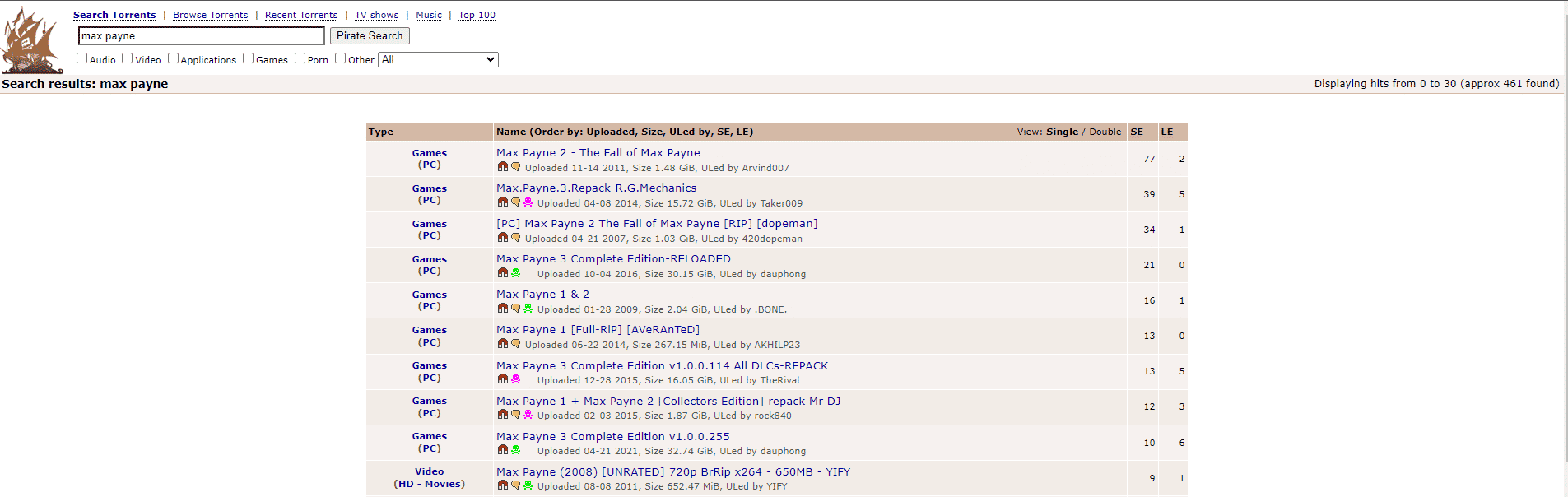This screenshot has height=497, width=1568.
Task: Click comment icon on Max Payne 1 [Full-RiP] row
Action: coord(515,344)
